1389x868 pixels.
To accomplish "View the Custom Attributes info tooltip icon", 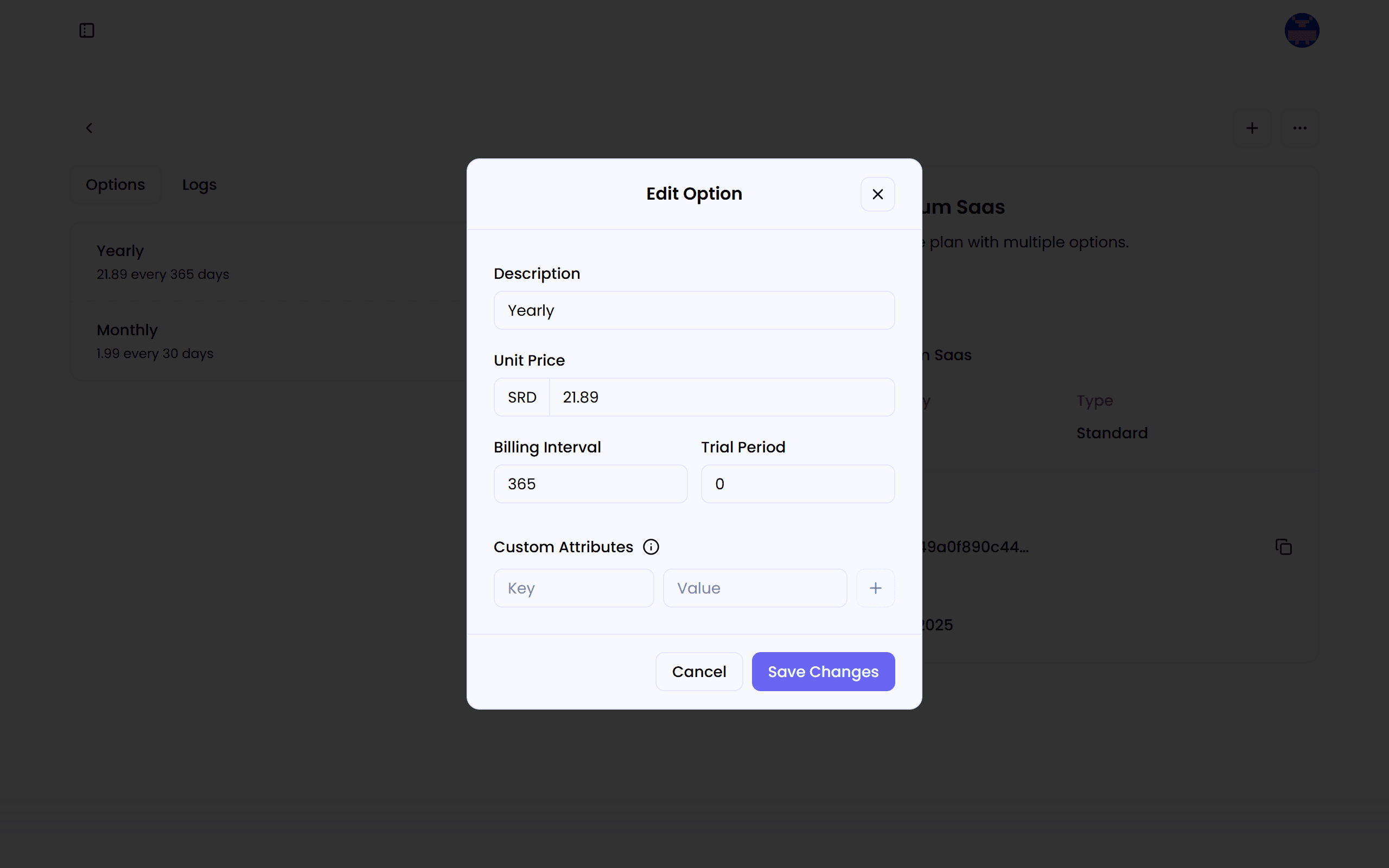I will [651, 546].
